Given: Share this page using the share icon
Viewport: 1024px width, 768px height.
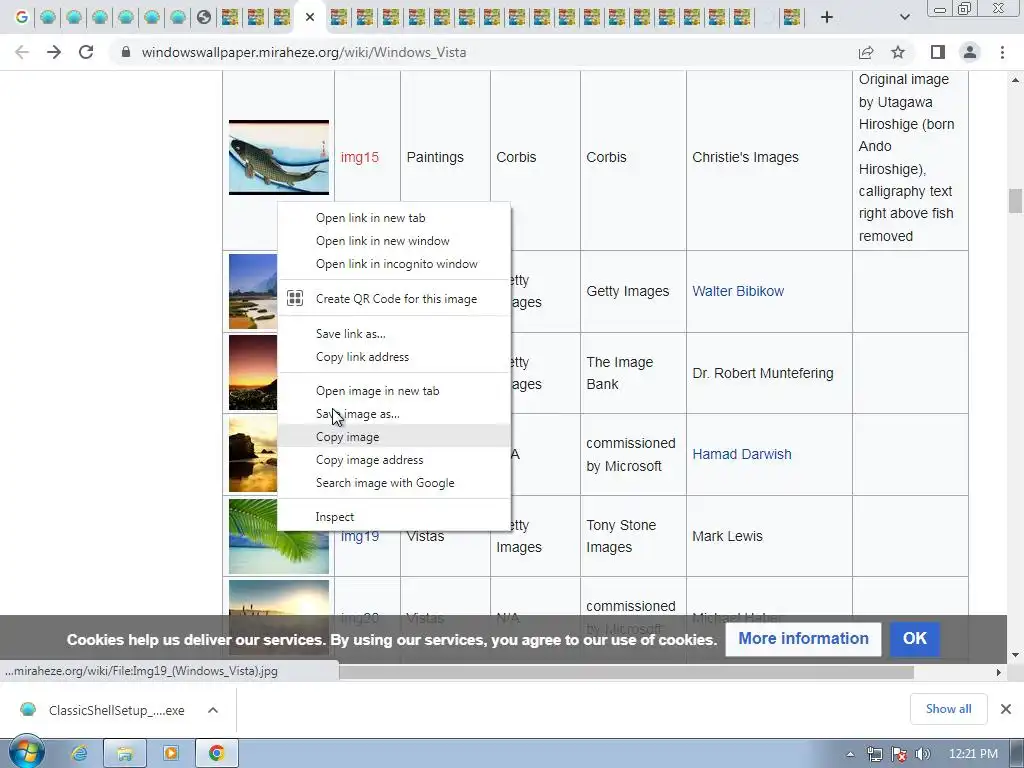Looking at the screenshot, I should (x=866, y=52).
